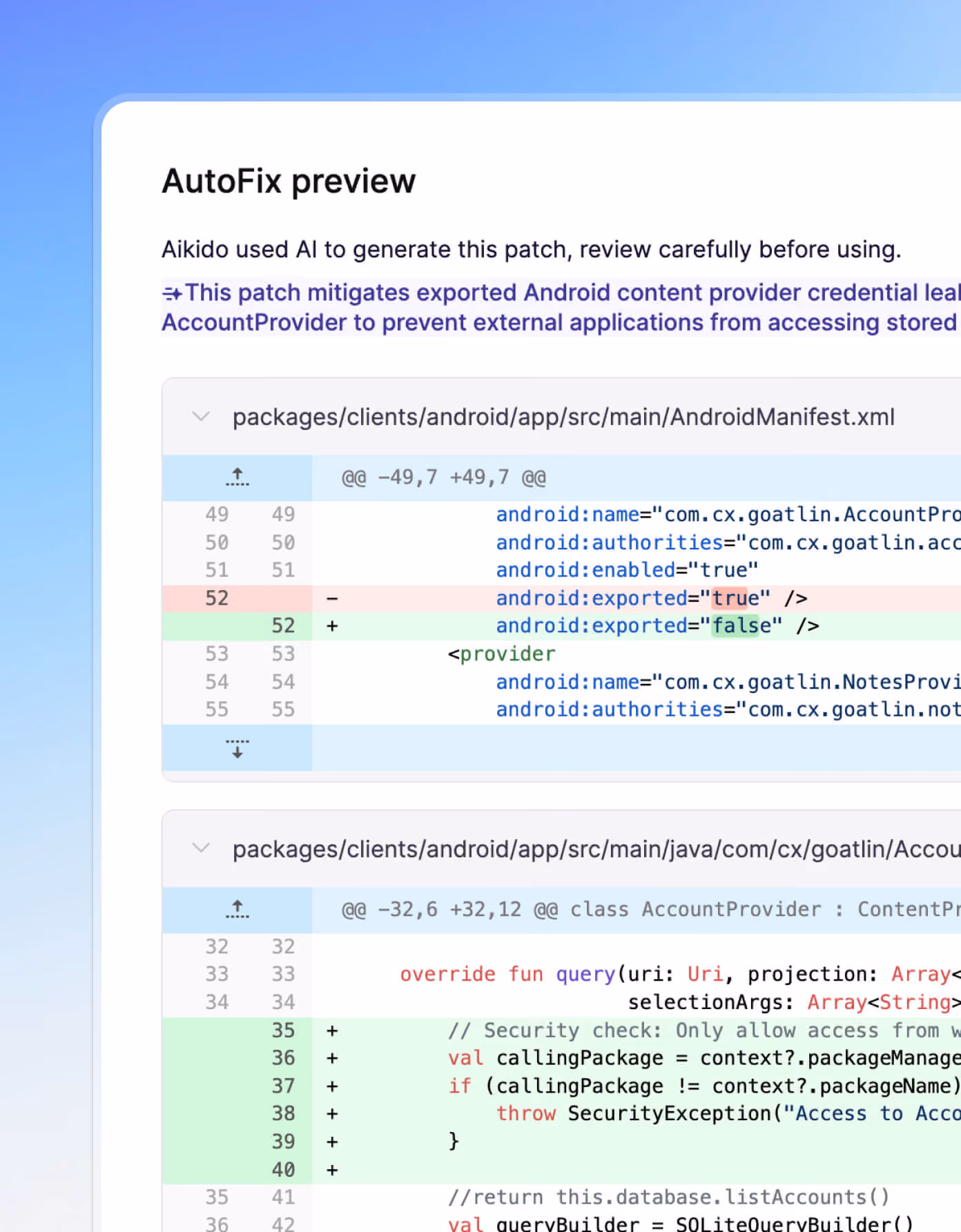Screen dimensions: 961x1232
Task: Open the AndroidManifest.xml file path
Action: pyautogui.click(x=563, y=417)
